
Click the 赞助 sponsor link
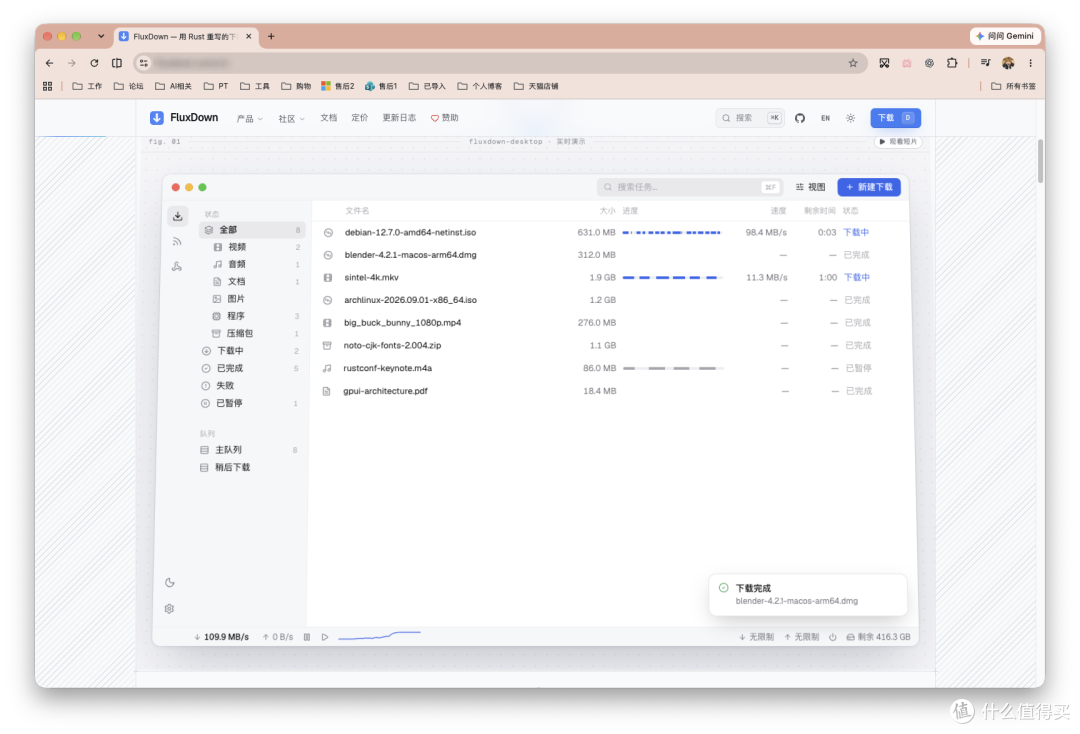point(444,118)
